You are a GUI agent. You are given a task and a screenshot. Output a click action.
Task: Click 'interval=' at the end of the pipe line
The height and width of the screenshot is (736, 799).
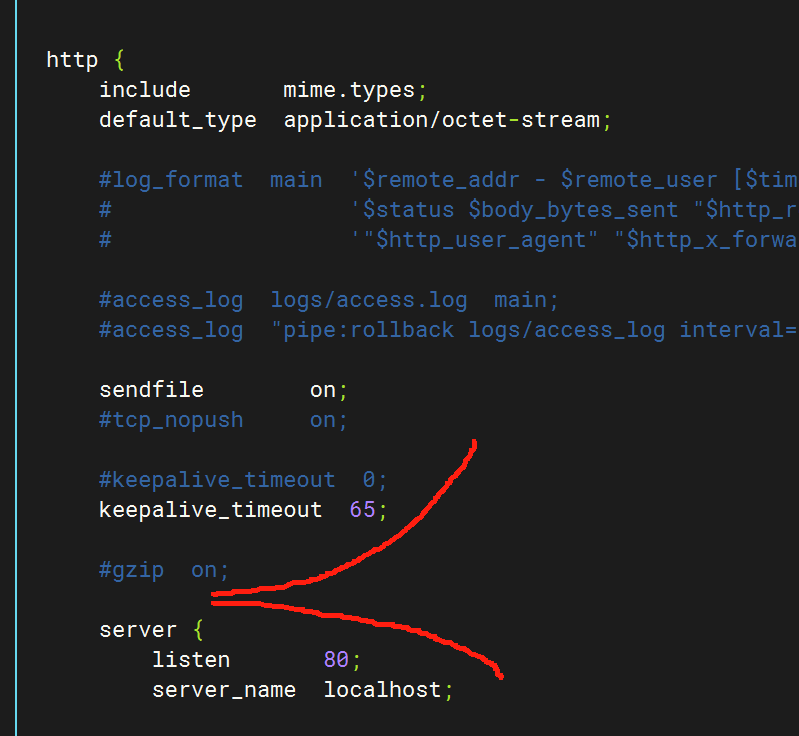pos(738,330)
